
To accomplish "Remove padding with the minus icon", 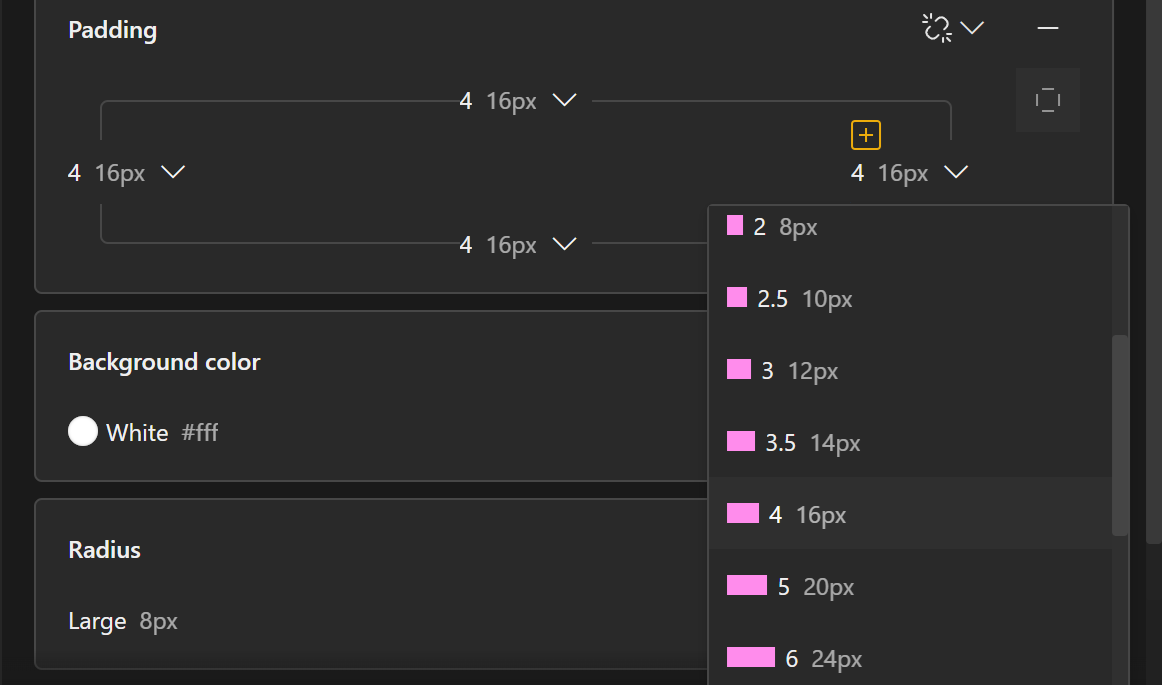I will point(1048,28).
